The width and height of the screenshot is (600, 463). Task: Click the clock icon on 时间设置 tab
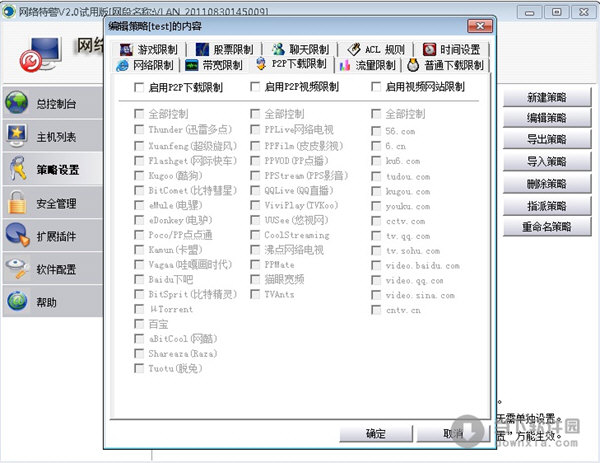(x=429, y=49)
